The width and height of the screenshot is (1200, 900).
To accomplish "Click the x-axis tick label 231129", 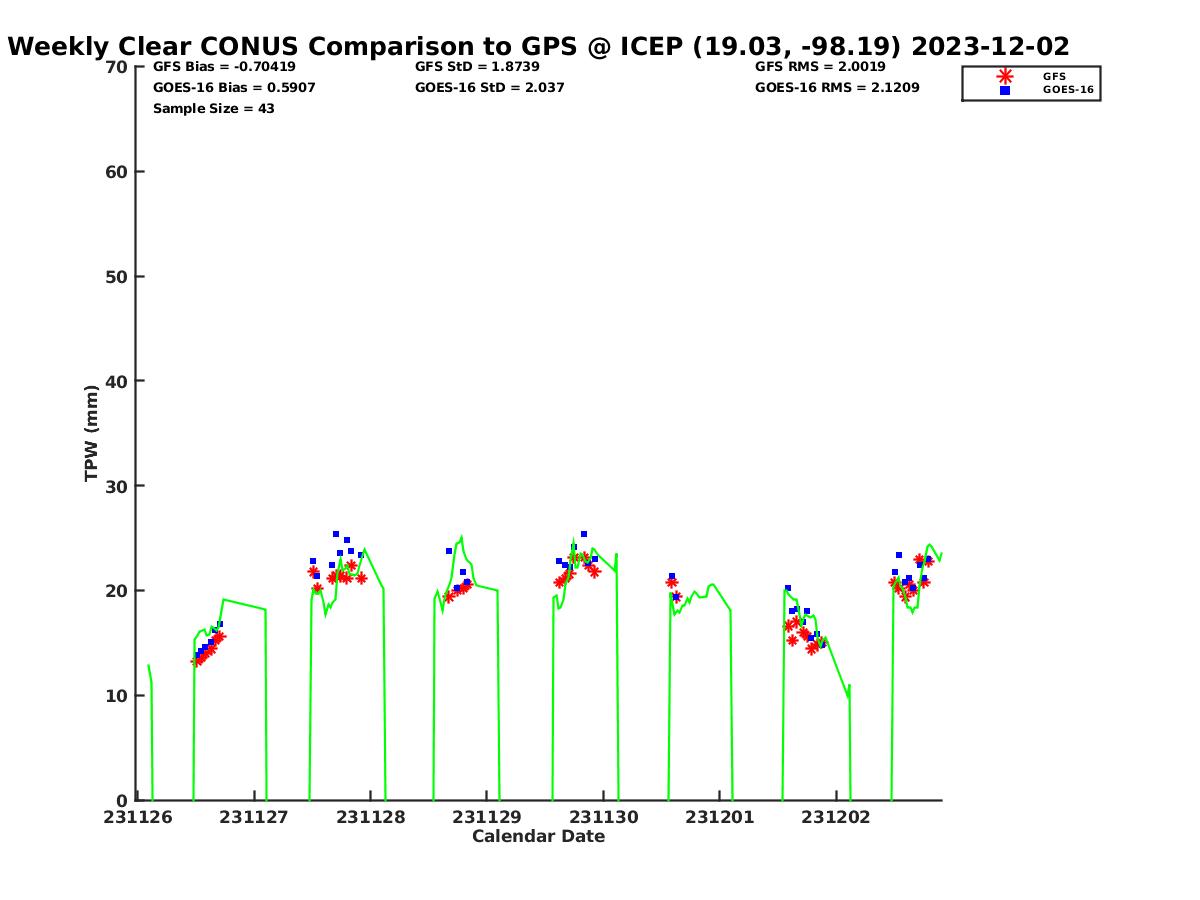I will pos(487,817).
